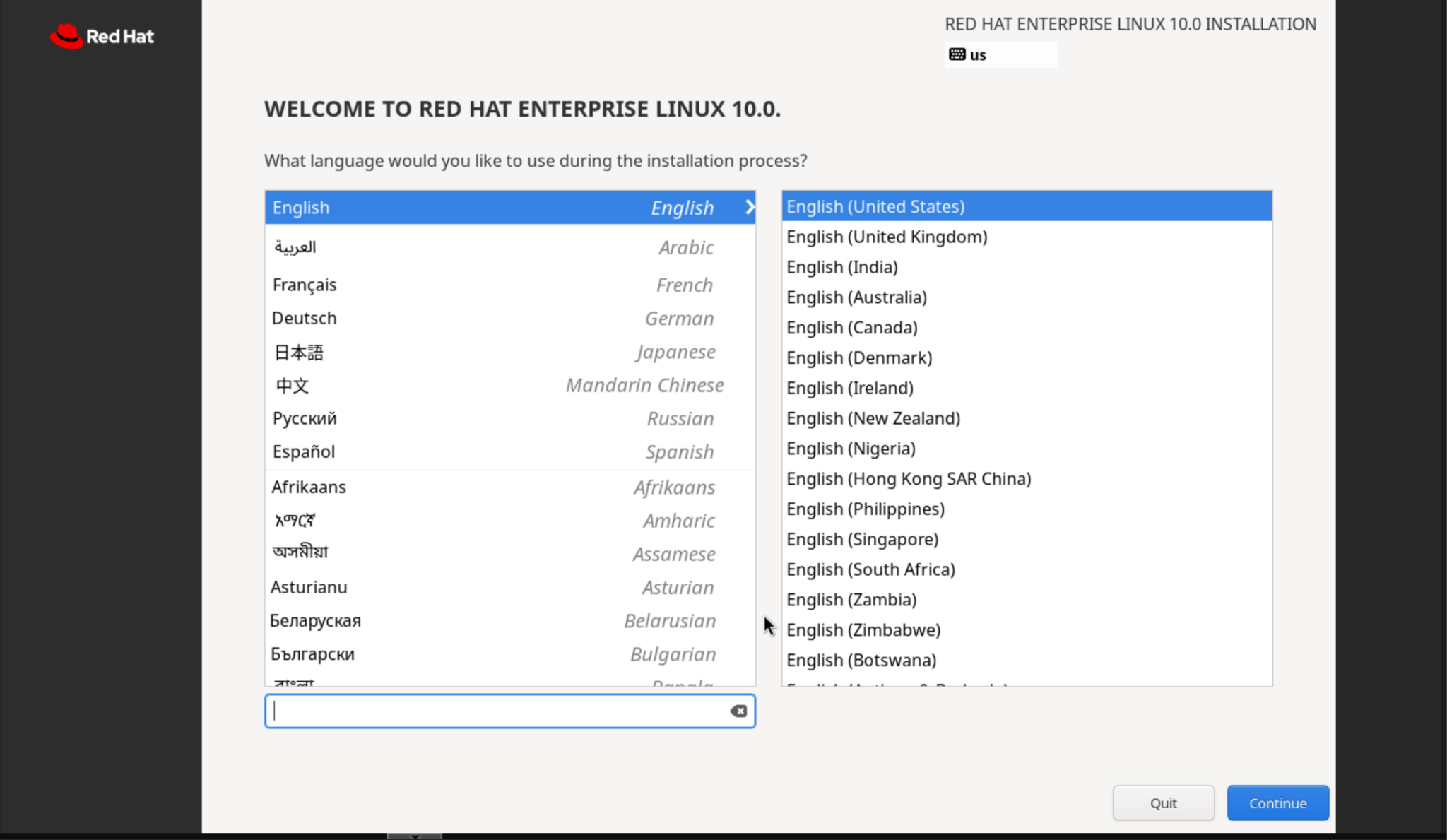Click the language search input field
The image size is (1447, 840).
pos(495,711)
